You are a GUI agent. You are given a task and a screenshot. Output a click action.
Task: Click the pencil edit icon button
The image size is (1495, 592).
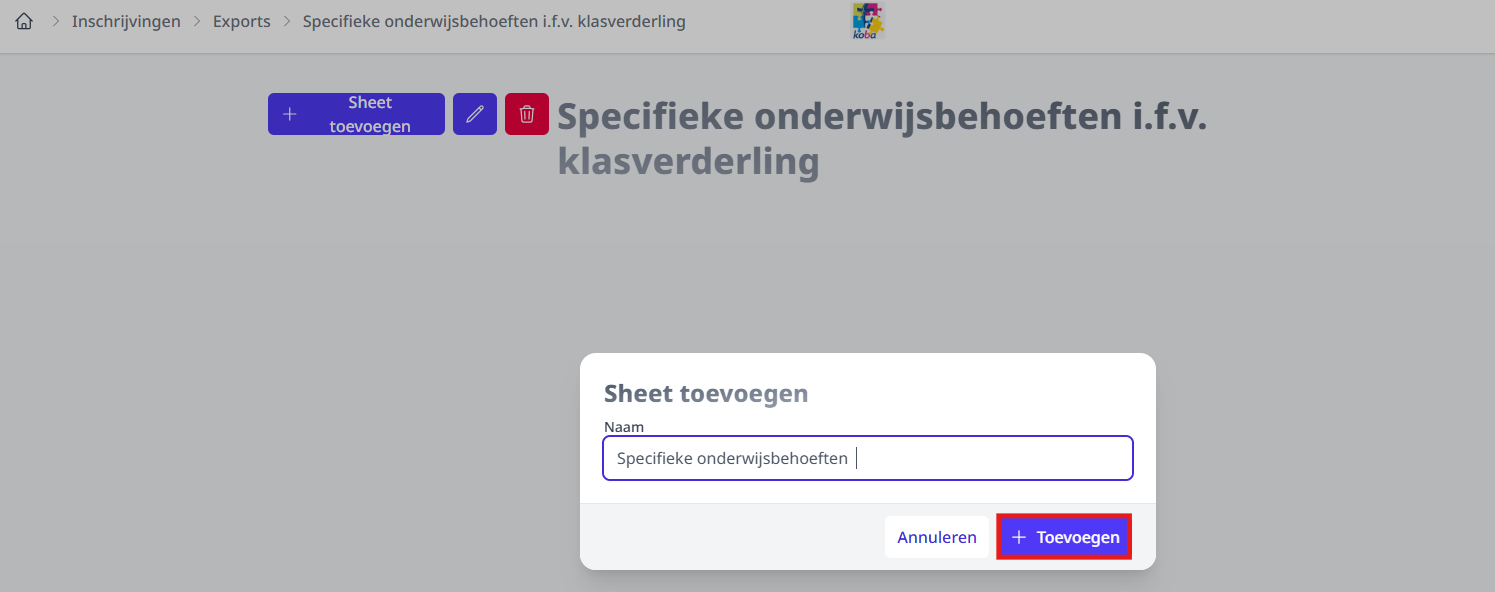475,114
